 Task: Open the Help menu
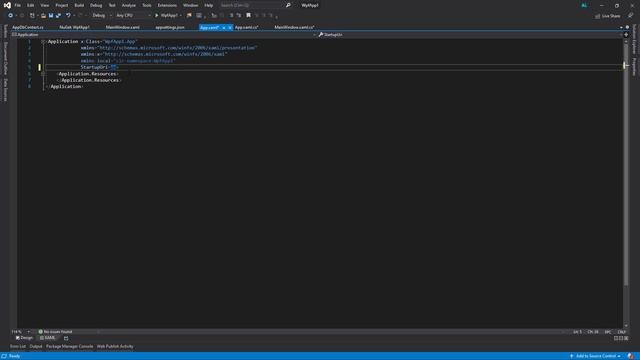tap(209, 5)
